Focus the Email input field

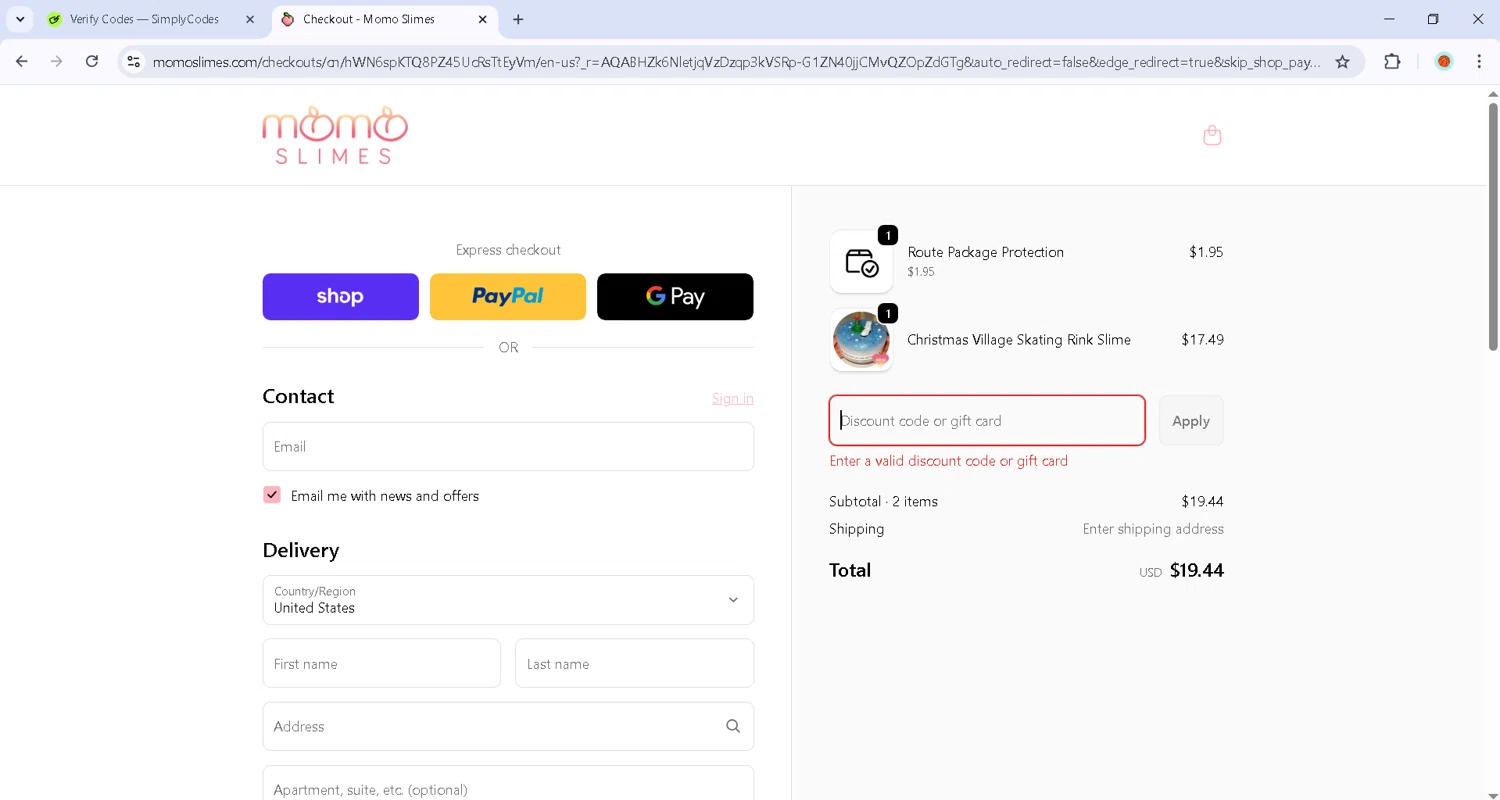[x=508, y=446]
